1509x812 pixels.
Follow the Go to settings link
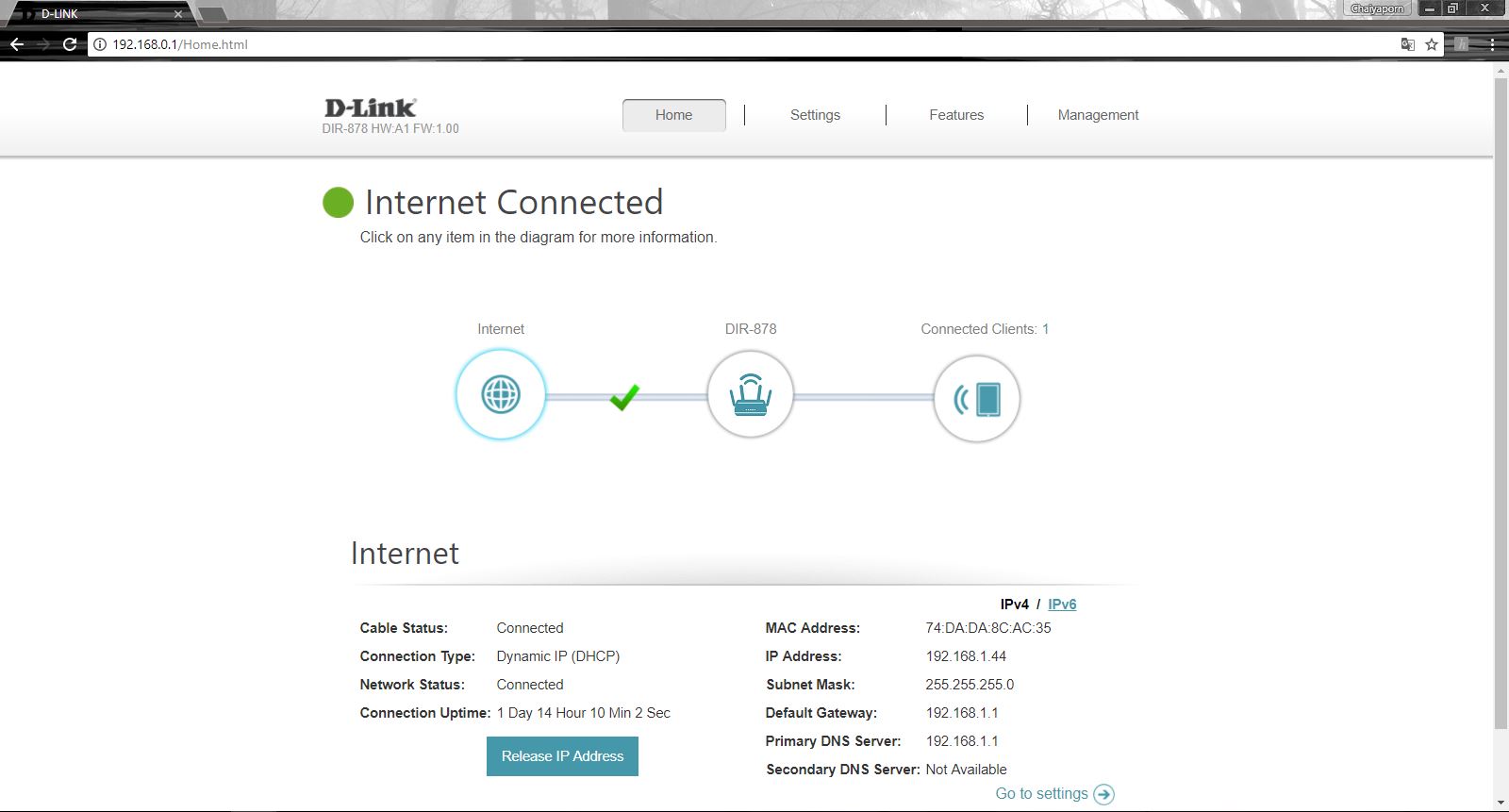[x=1041, y=794]
